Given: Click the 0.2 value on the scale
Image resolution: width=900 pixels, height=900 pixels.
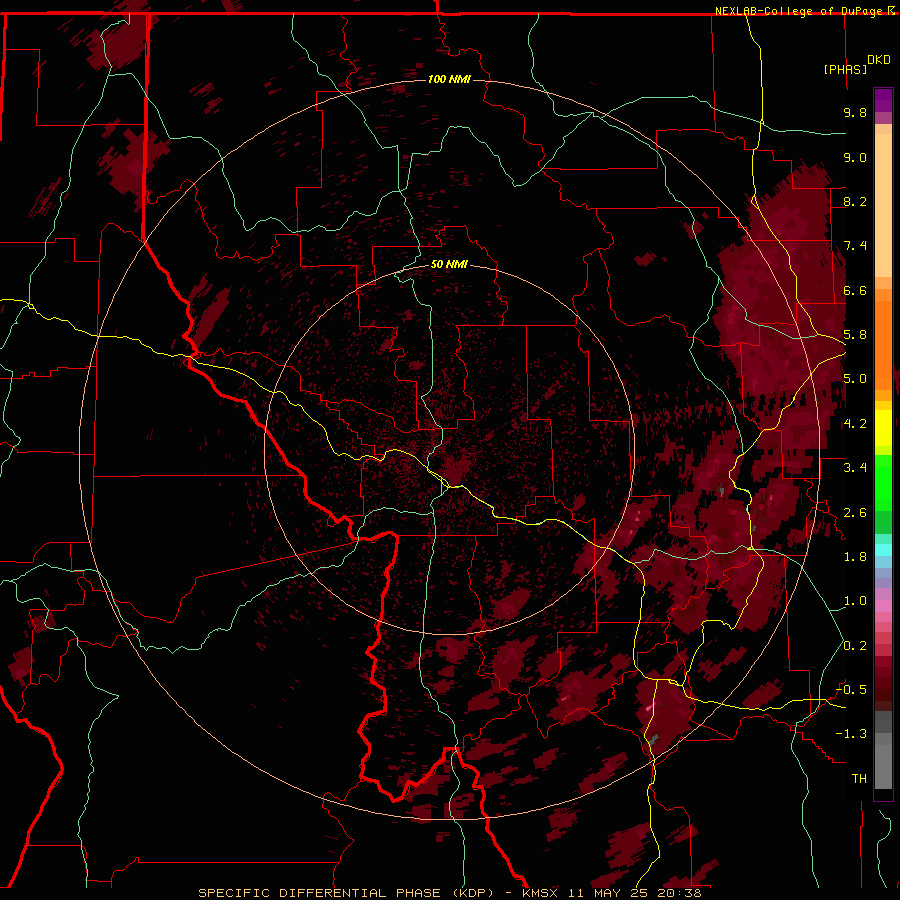Looking at the screenshot, I should tap(855, 646).
